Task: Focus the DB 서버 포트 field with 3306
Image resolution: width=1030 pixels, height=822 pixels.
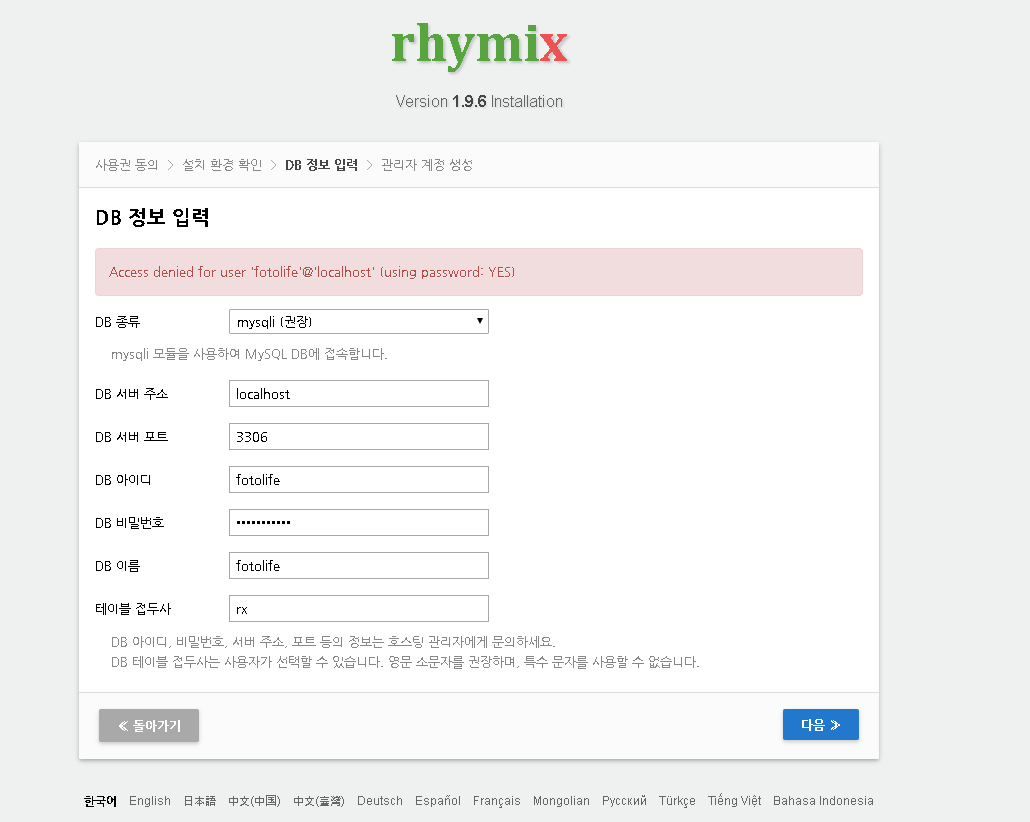Action: (x=359, y=436)
